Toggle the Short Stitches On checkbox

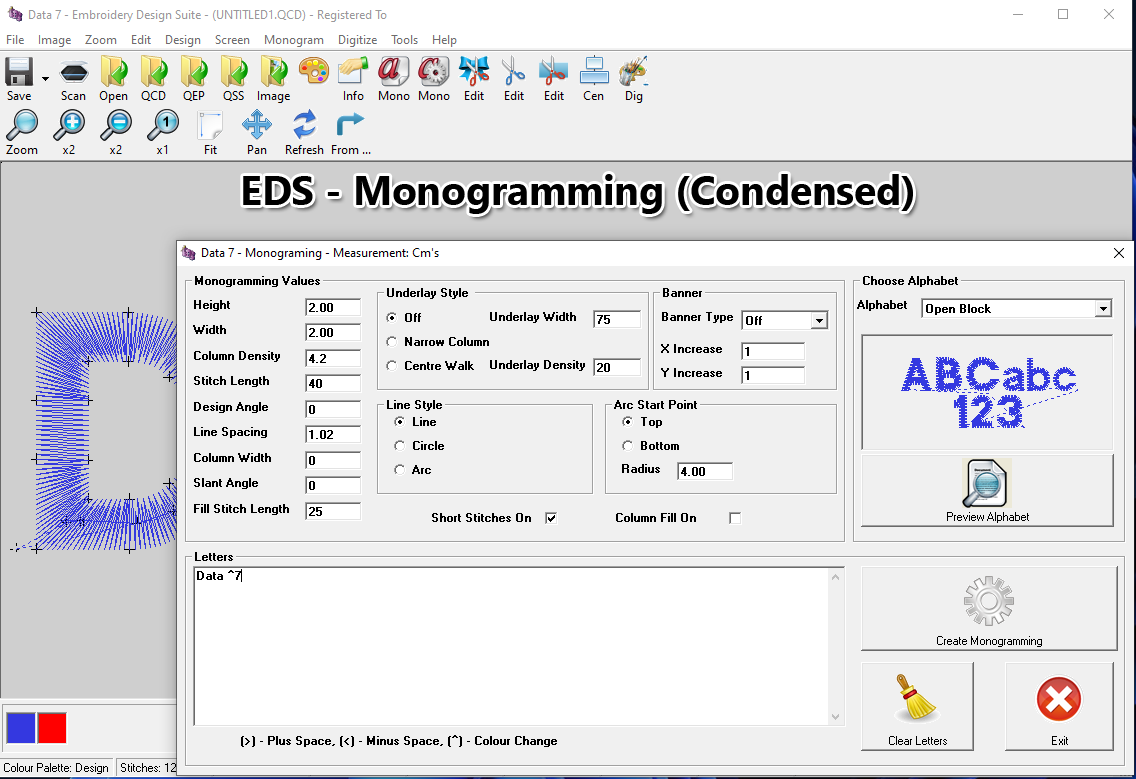click(x=551, y=518)
